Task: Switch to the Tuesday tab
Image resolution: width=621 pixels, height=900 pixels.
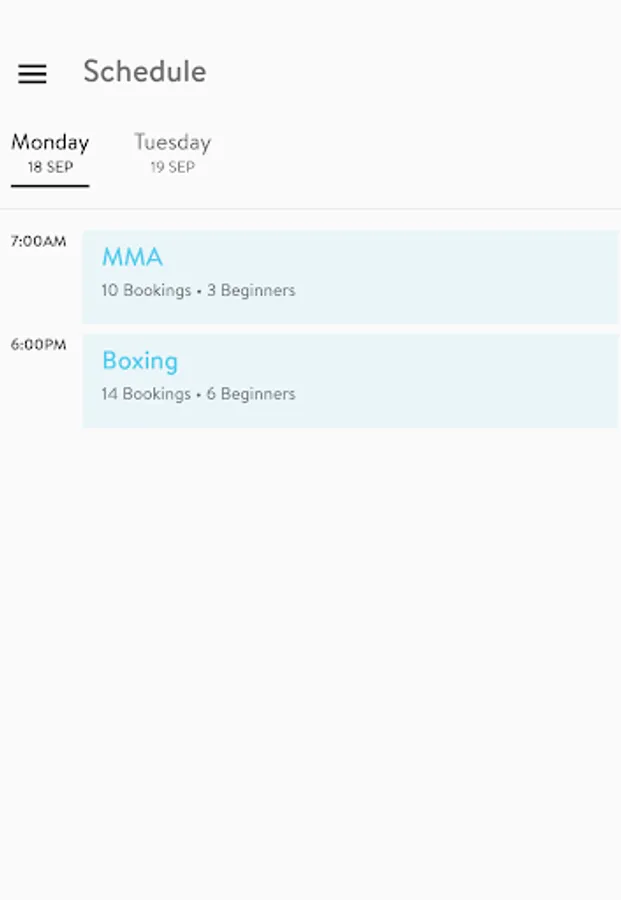Action: pyautogui.click(x=172, y=143)
